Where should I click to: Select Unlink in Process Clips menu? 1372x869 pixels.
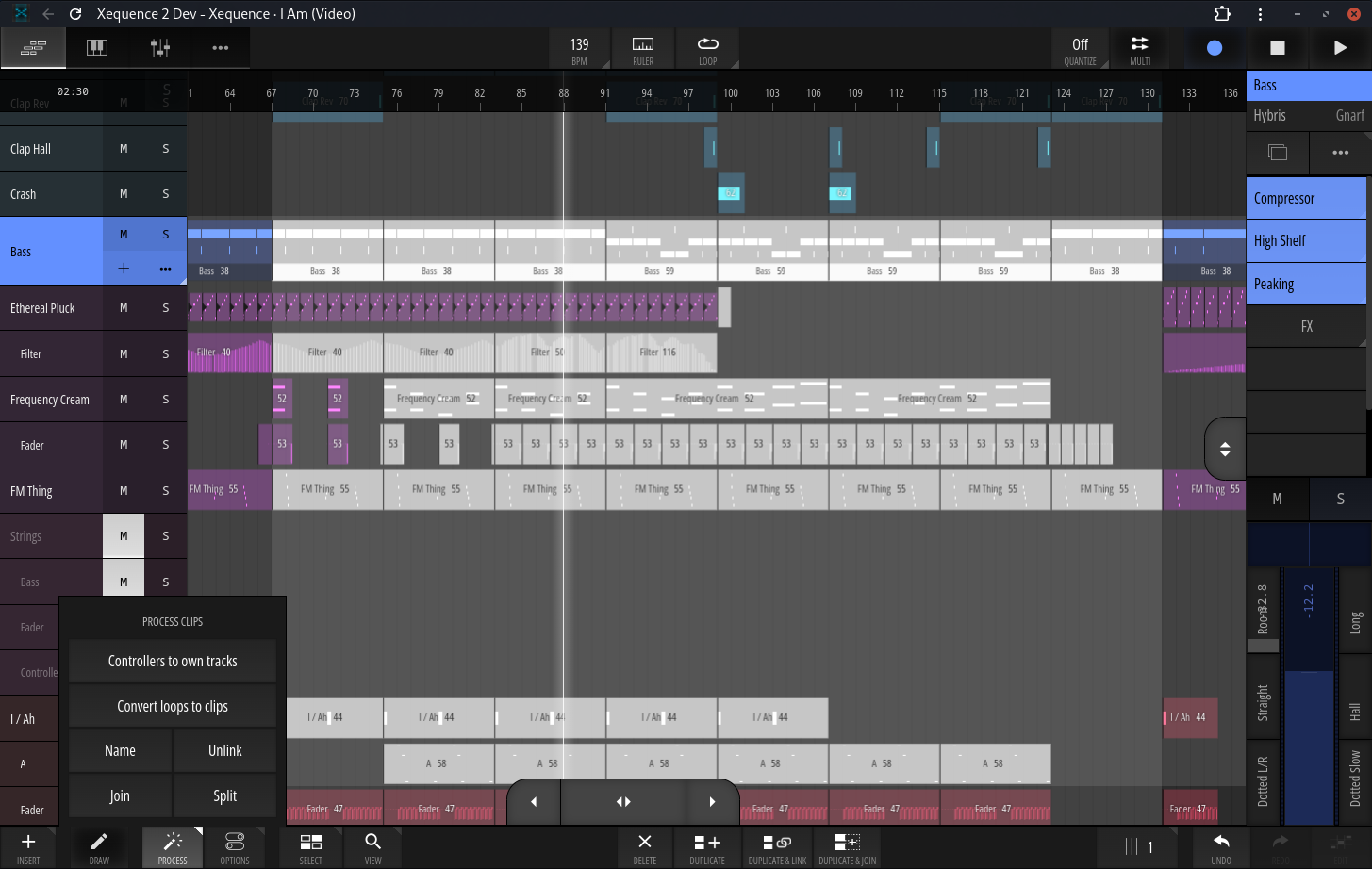(x=224, y=750)
